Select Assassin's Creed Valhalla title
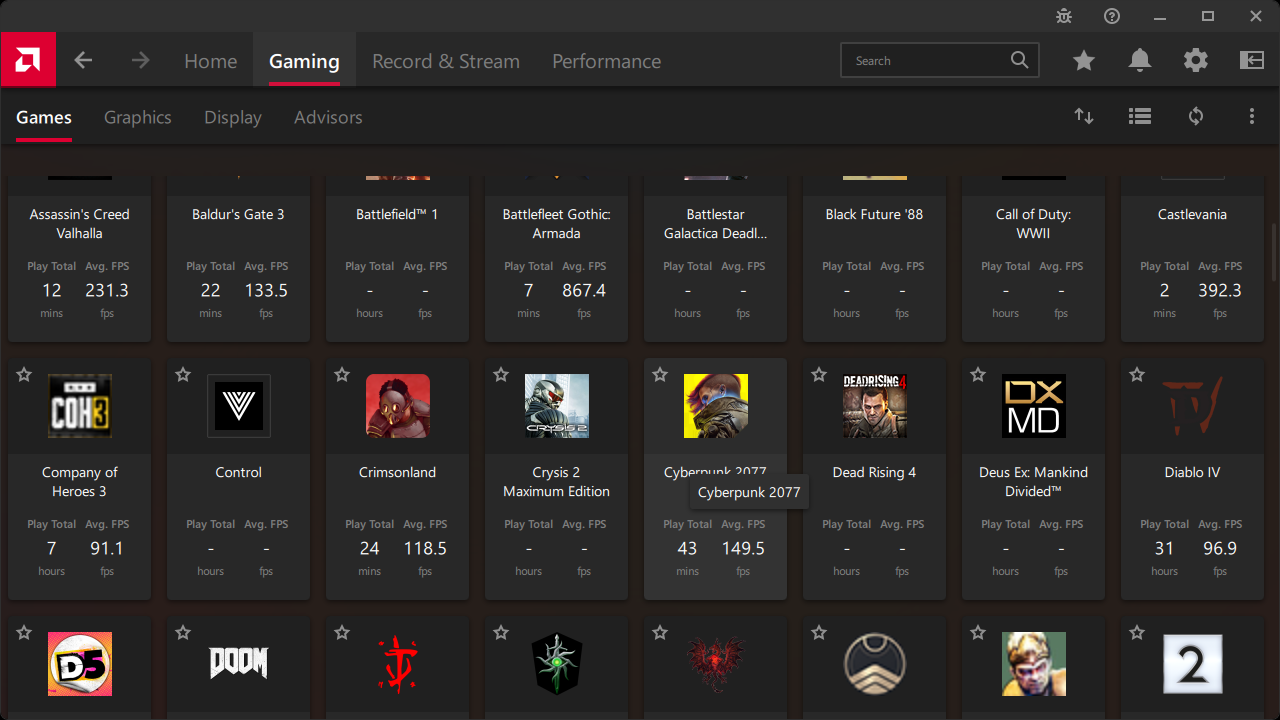The height and width of the screenshot is (720, 1280). (x=80, y=224)
